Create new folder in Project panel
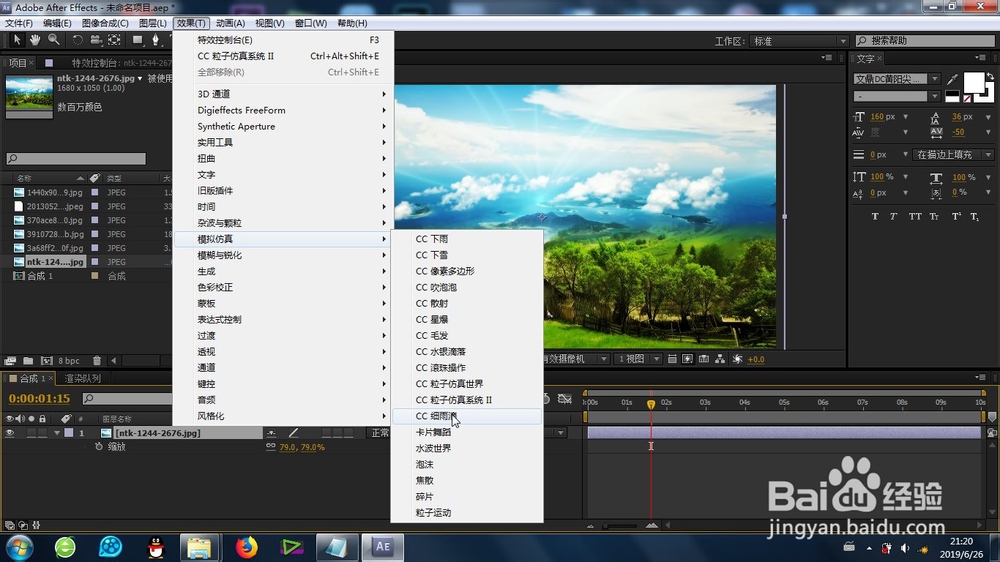 [28, 360]
